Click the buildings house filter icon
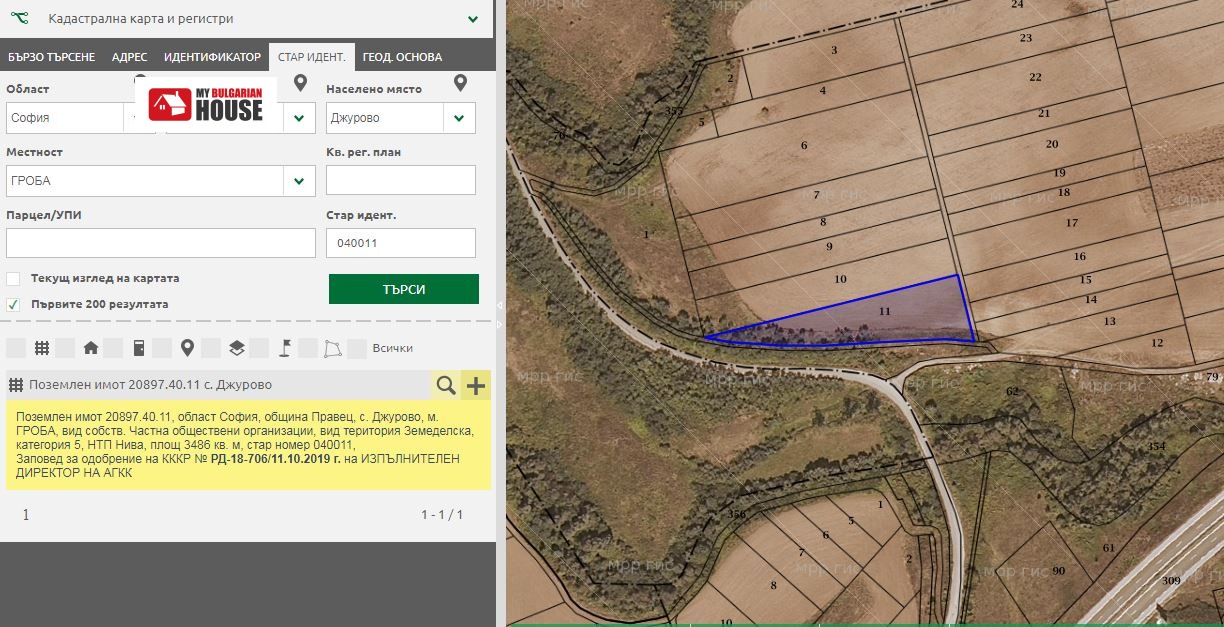Viewport: 1224px width, 627px height. coord(91,348)
